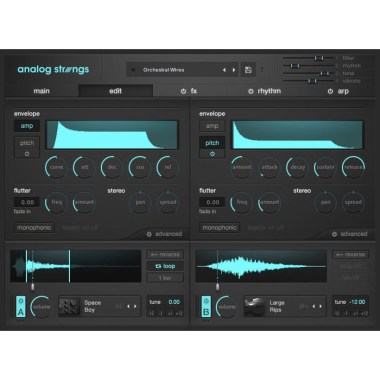380x380 pixels.
Task: Click the sus knob in left envelope
Action: 140,167
